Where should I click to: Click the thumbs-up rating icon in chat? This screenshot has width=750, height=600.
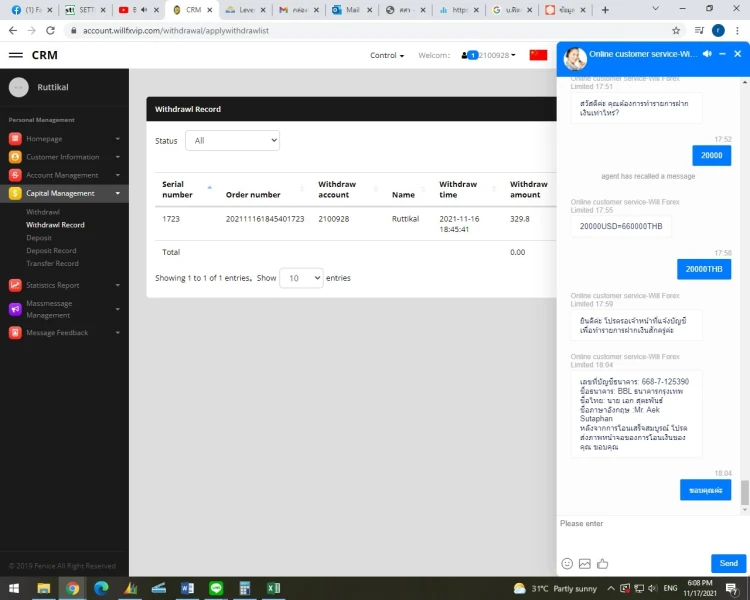click(x=602, y=564)
